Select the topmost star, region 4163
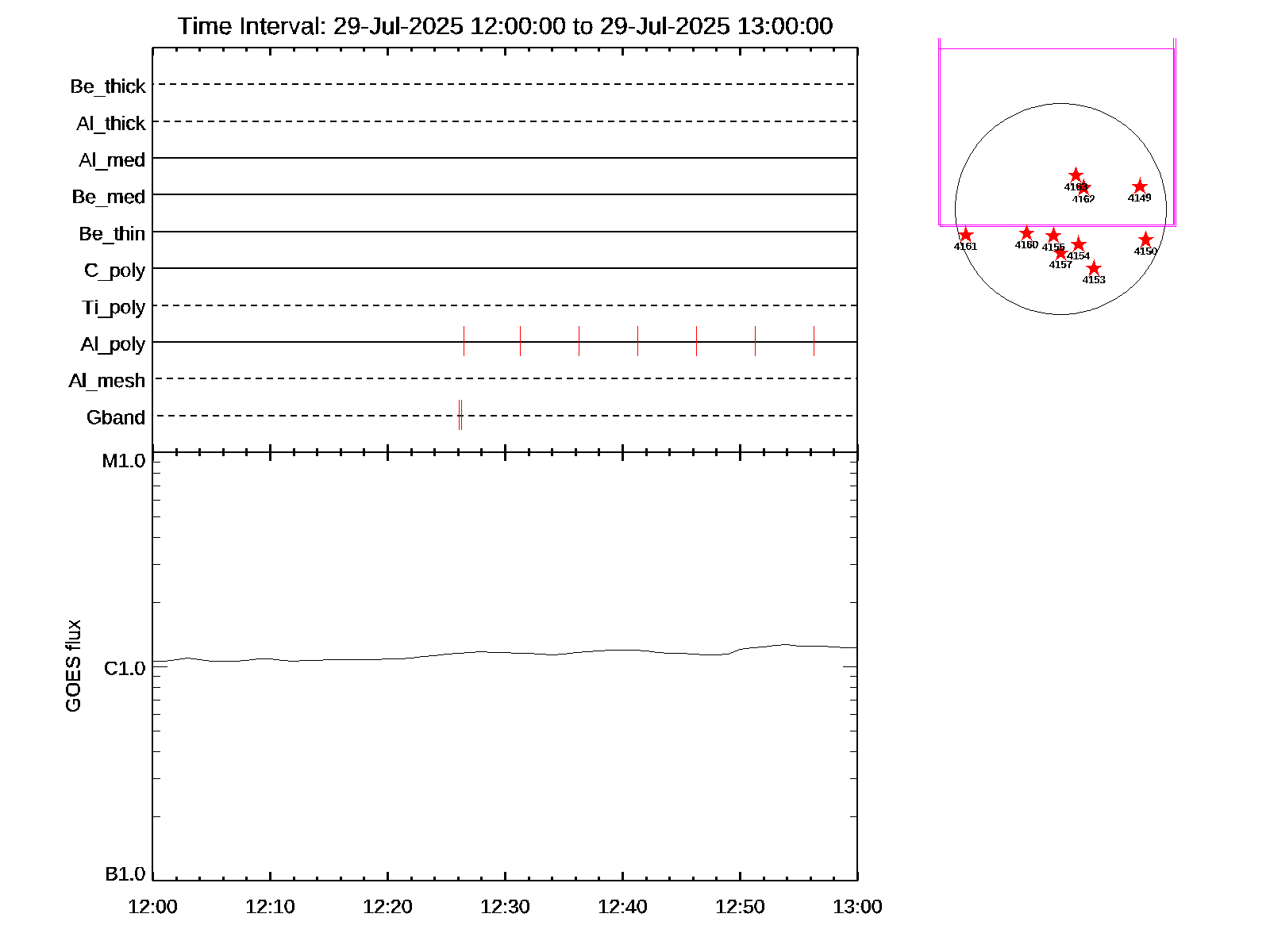This screenshot has height=952, width=1270. [x=1076, y=175]
